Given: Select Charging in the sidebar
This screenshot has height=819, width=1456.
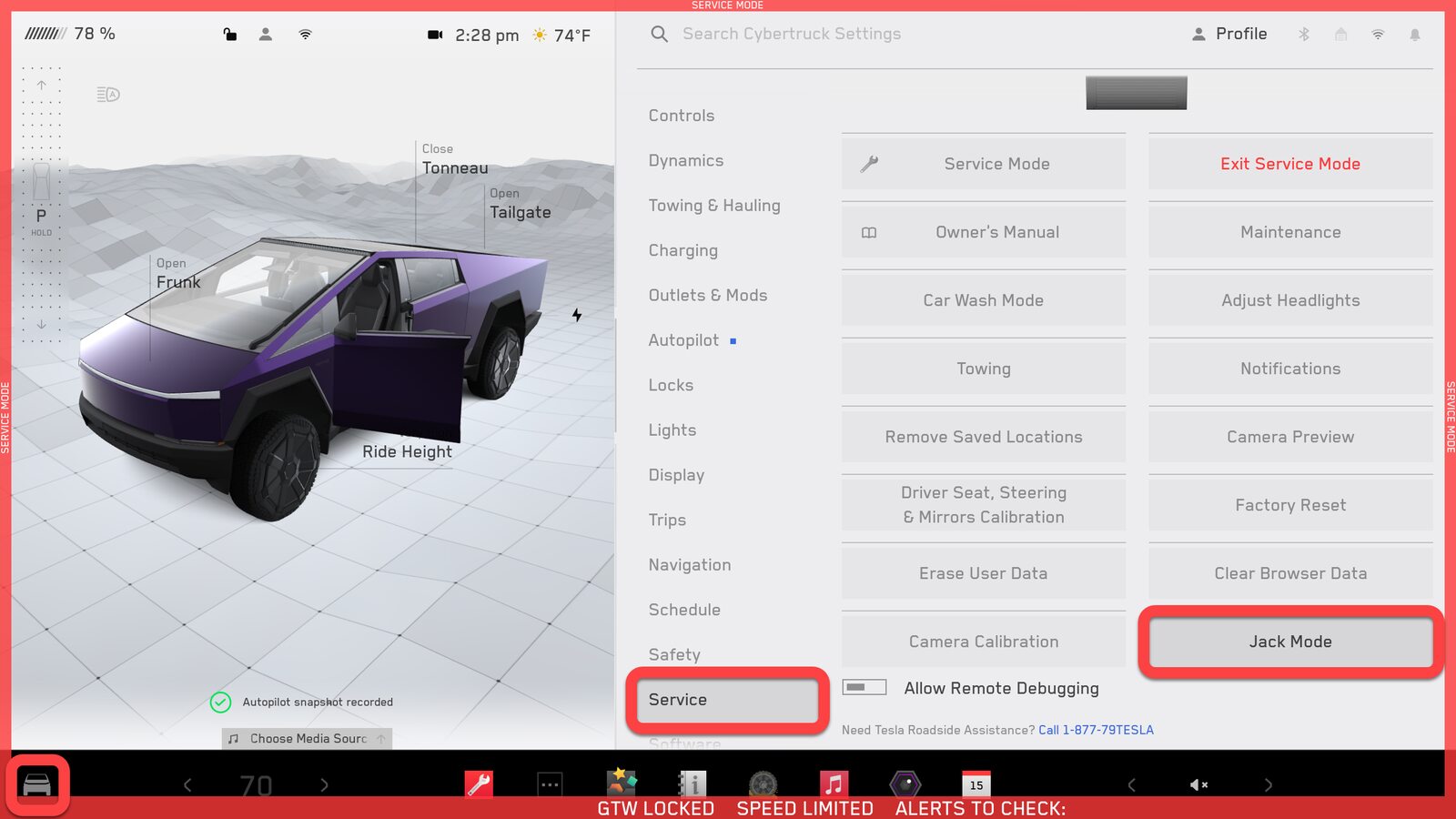Looking at the screenshot, I should point(683,250).
